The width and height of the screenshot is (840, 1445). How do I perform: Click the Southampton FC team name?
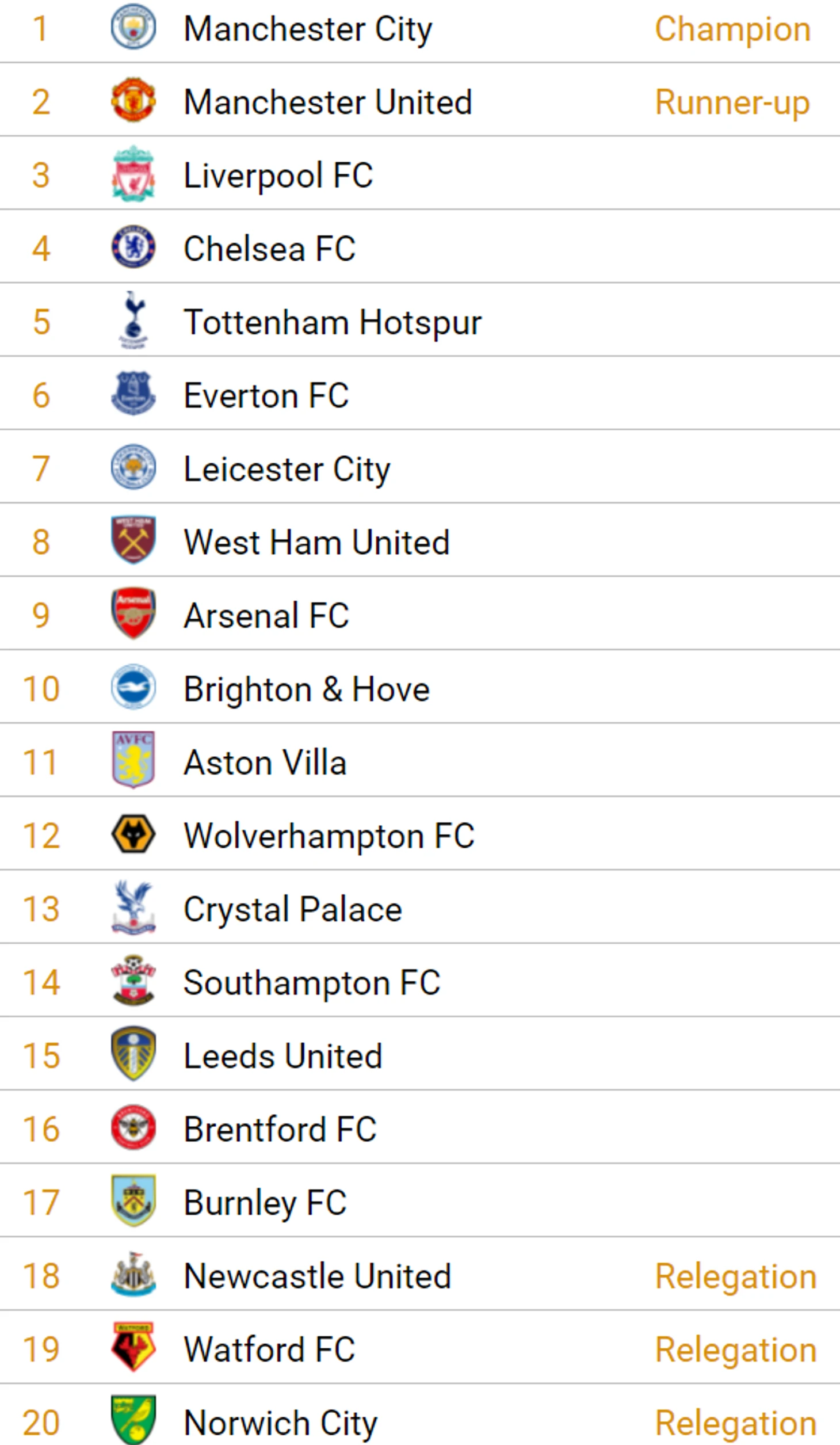[x=312, y=982]
